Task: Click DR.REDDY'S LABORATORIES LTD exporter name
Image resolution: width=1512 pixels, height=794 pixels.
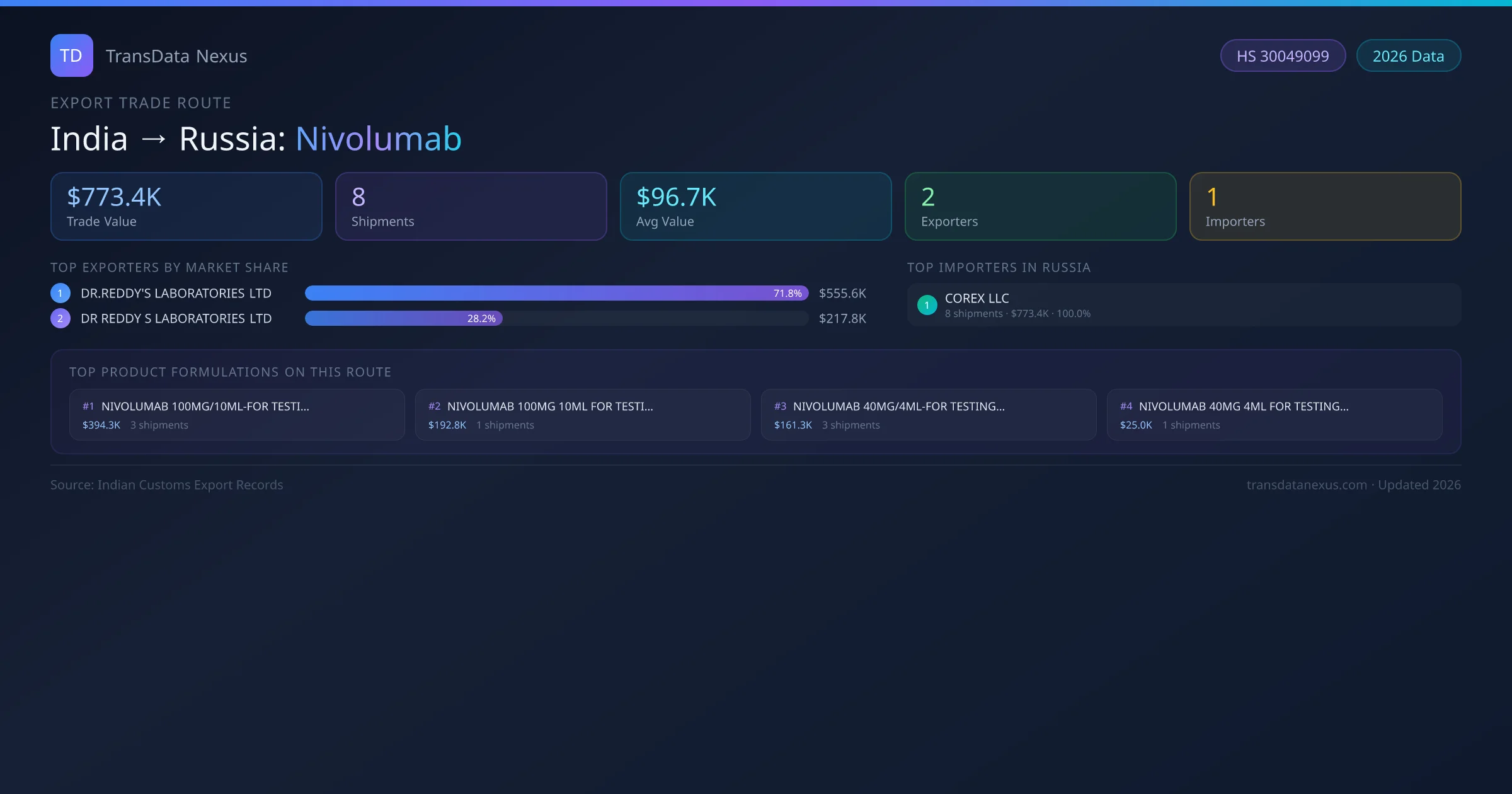Action: pos(176,293)
